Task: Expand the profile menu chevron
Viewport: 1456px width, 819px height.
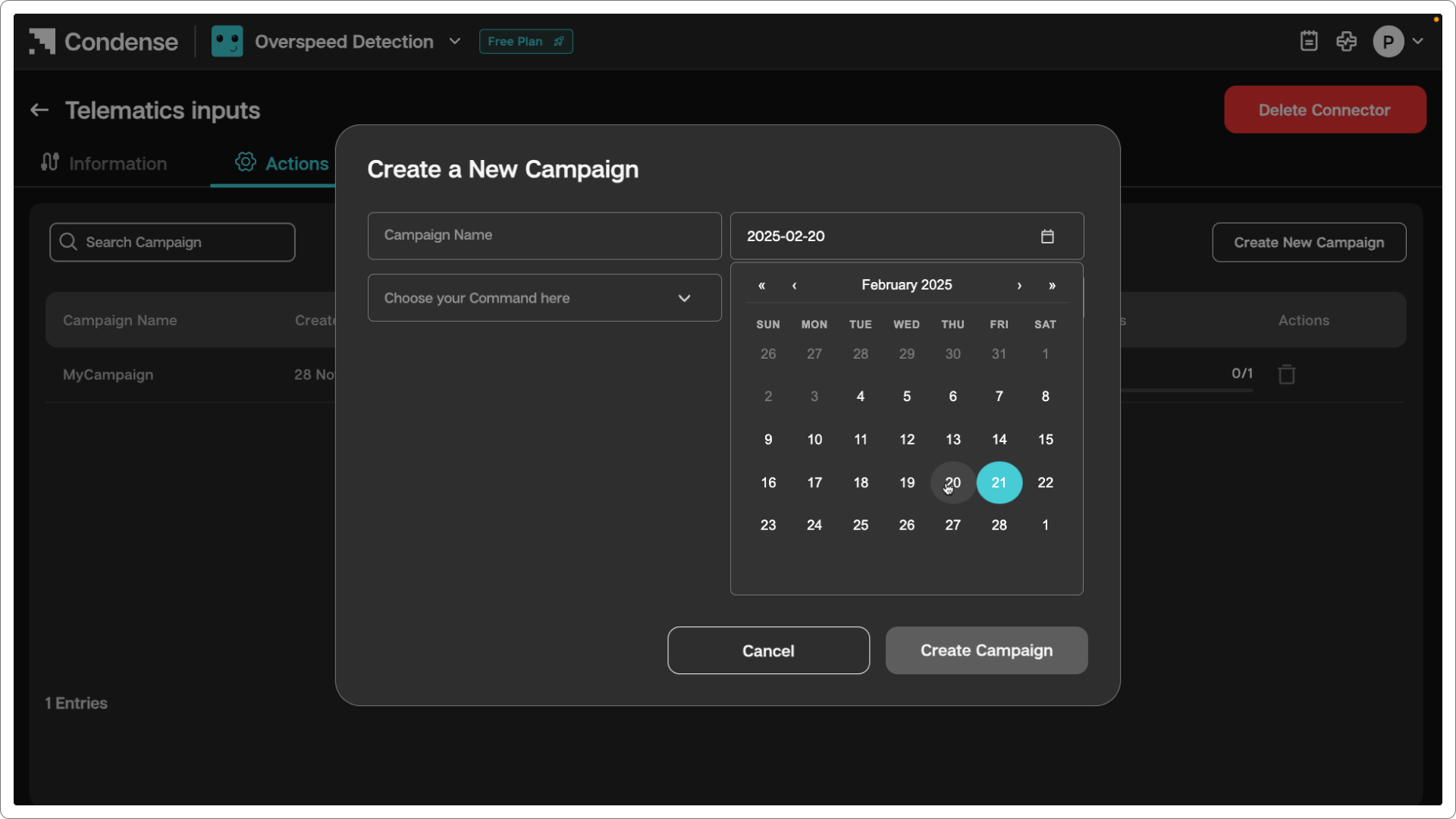Action: tap(1417, 42)
